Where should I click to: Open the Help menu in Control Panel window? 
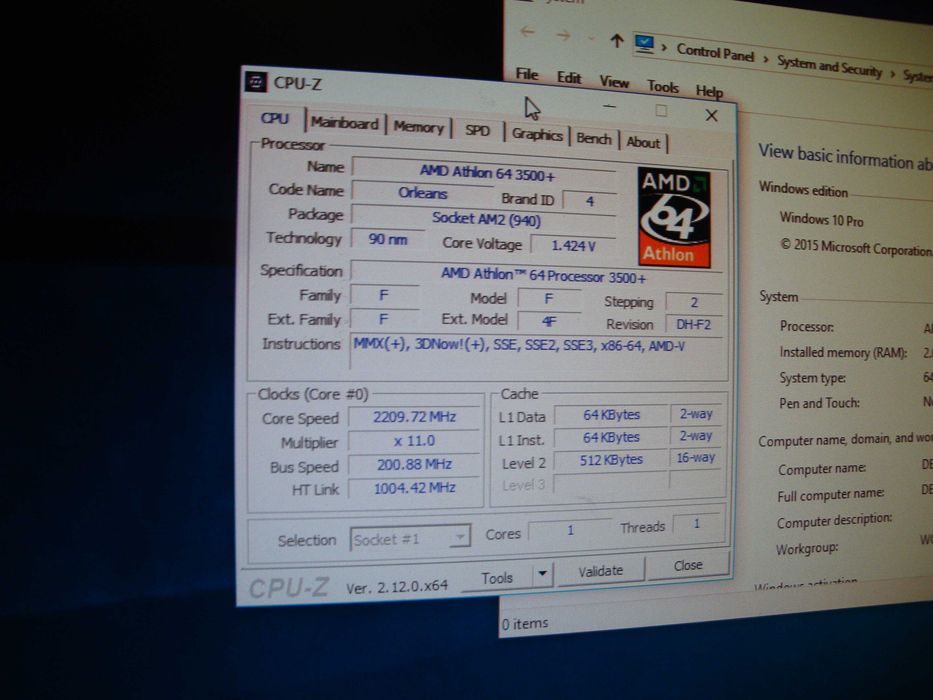click(x=709, y=91)
